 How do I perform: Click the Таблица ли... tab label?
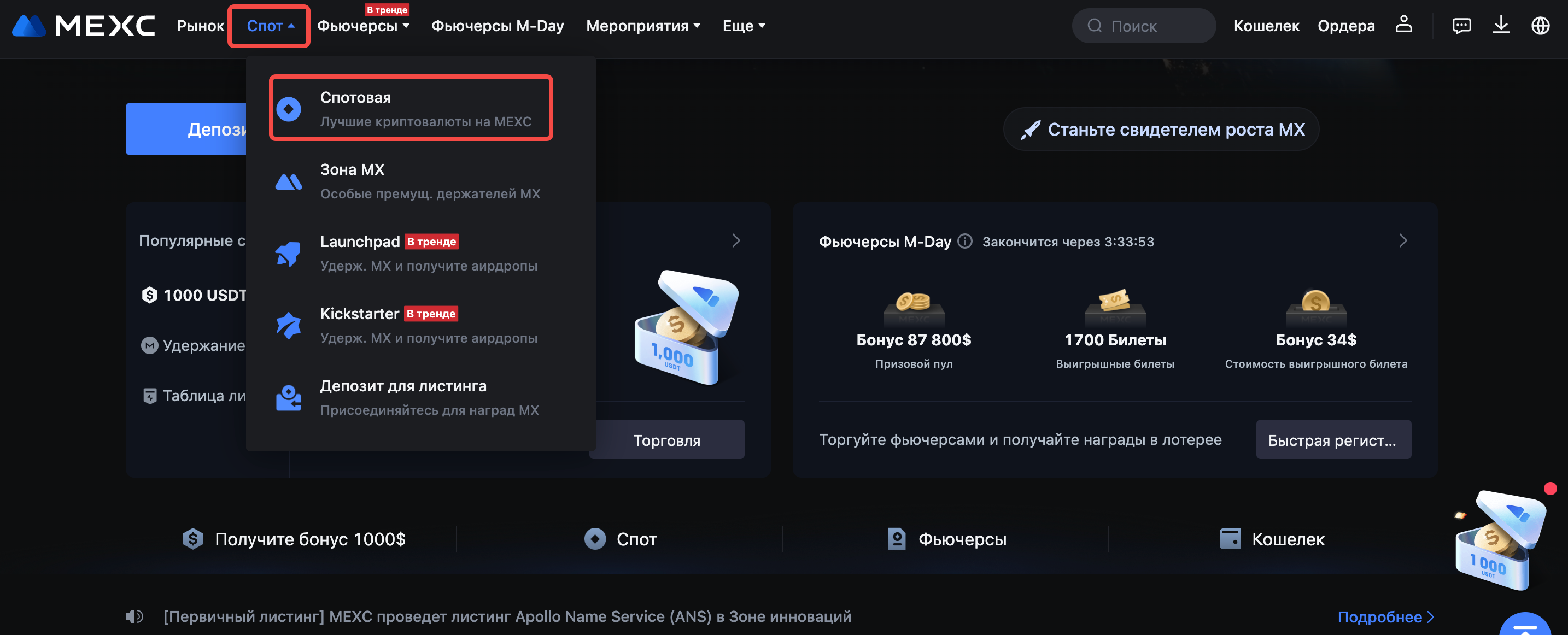click(204, 395)
